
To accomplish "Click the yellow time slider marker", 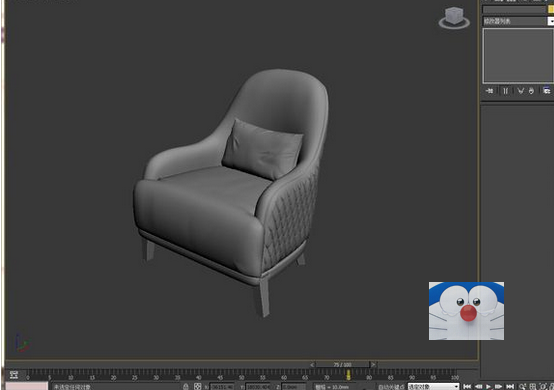I will tap(348, 375).
